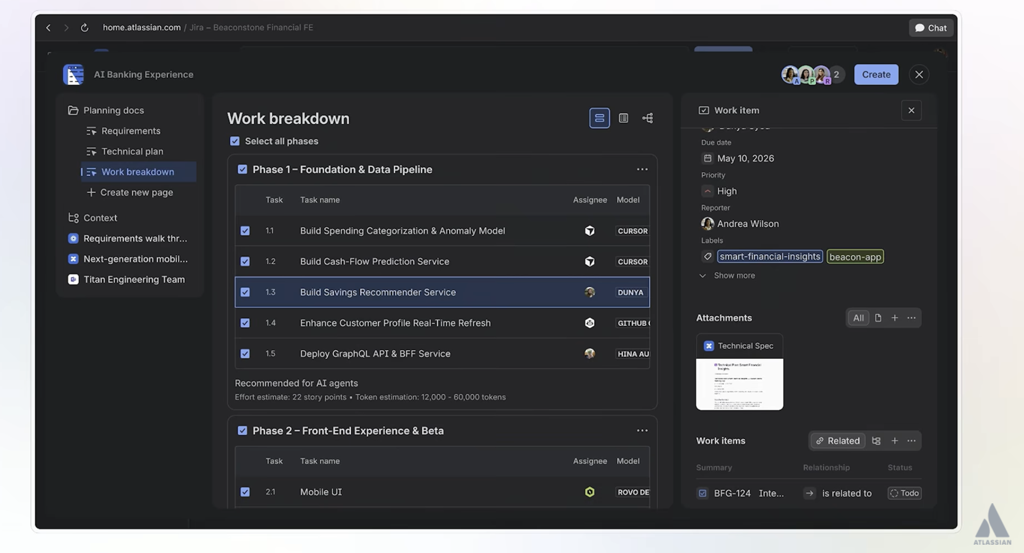Toggle Select all phases checkbox
The height and width of the screenshot is (553, 1024).
[x=234, y=141]
